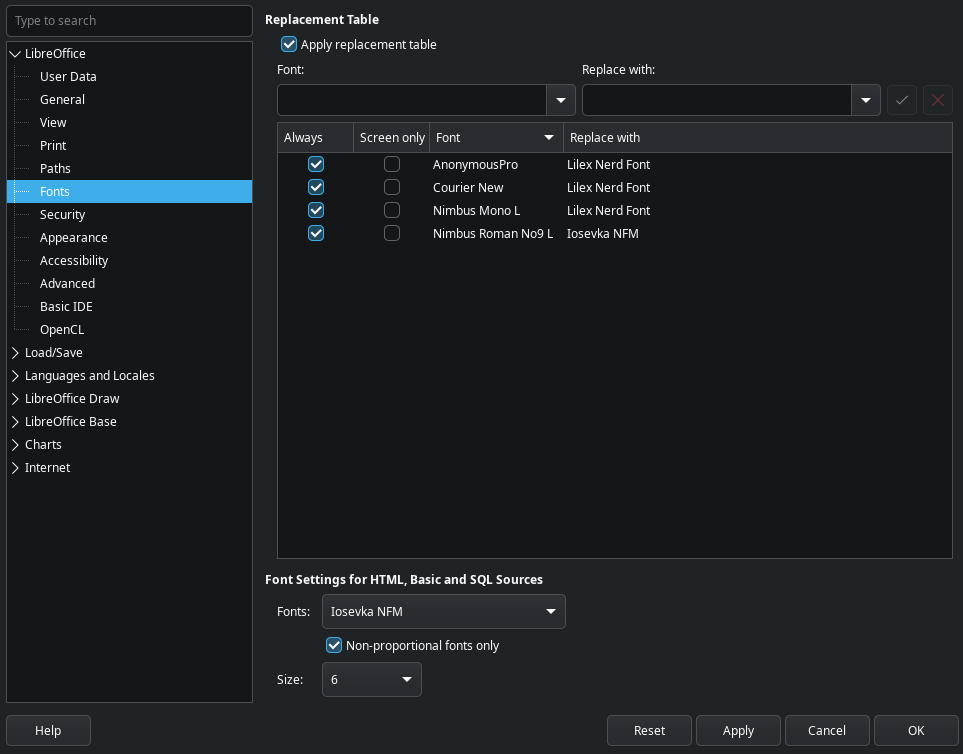Select the Nimbus Roman No9 L row
Image resolution: width=963 pixels, height=754 pixels.
492,234
